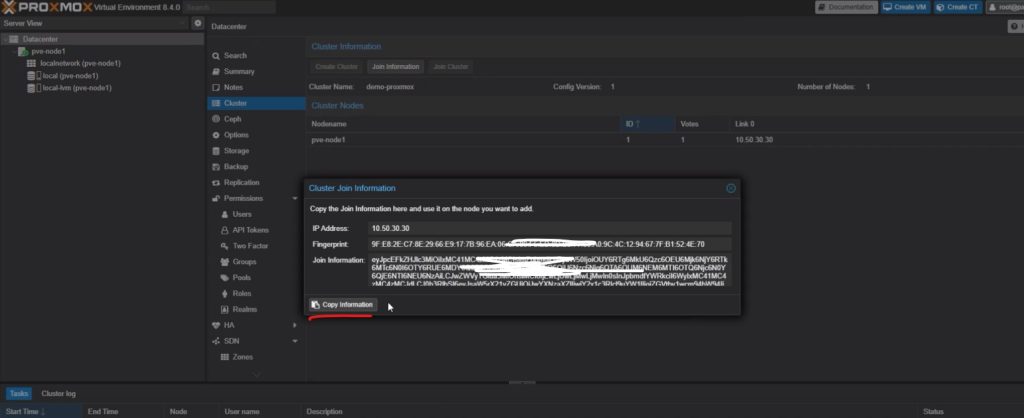Click the Join Cluster button
Viewport: 1024px width, 418px height.
(451, 67)
